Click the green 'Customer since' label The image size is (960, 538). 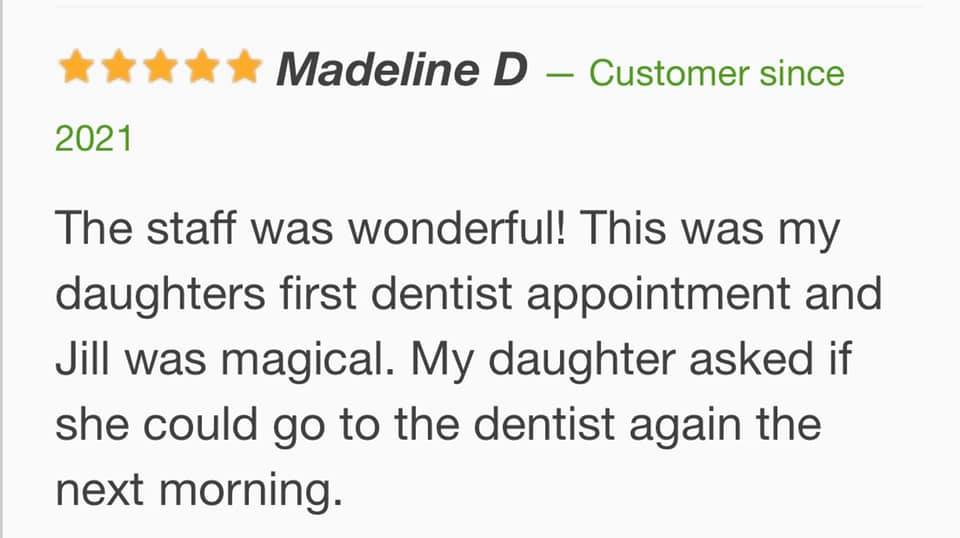pyautogui.click(x=717, y=73)
